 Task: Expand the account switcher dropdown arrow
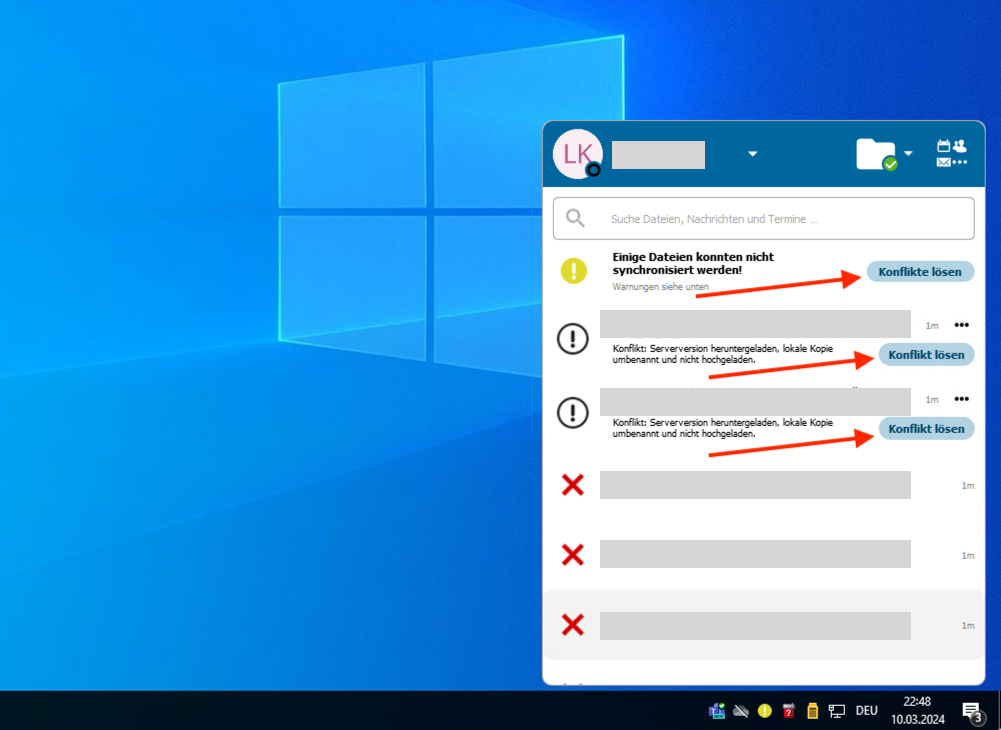(753, 154)
